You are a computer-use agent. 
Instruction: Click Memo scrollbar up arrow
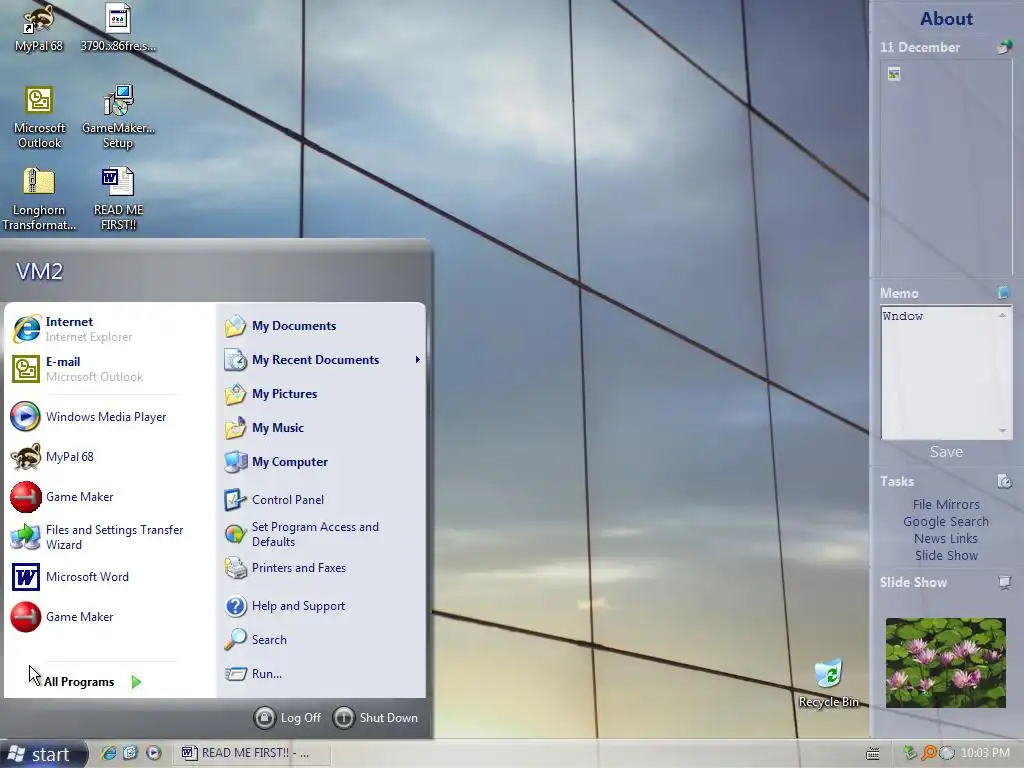[1002, 315]
